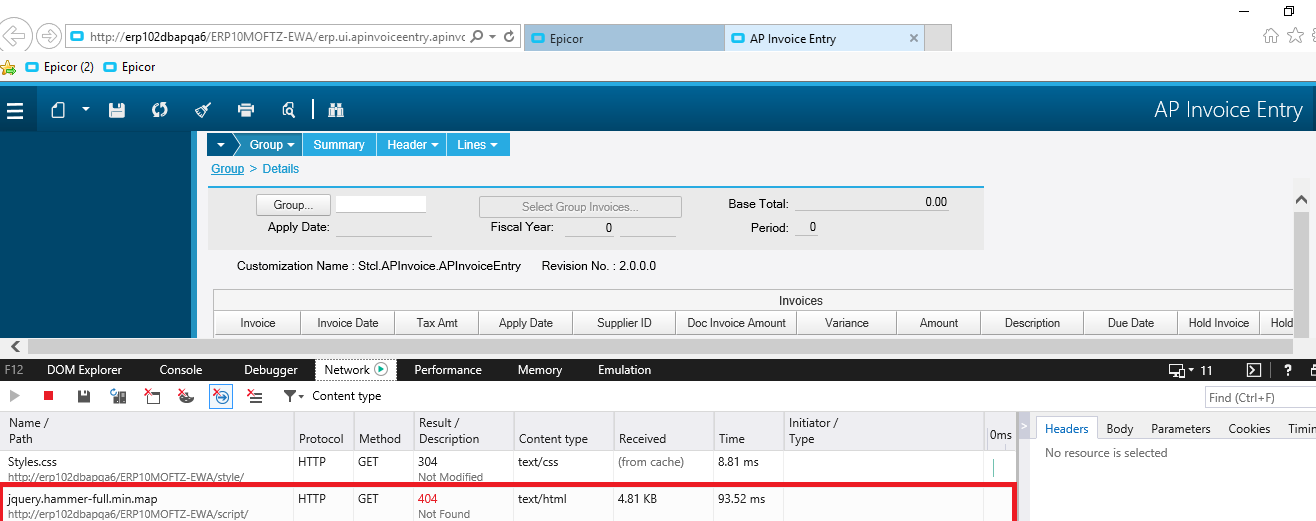
Task: Click the New document icon
Action: [x=58, y=110]
